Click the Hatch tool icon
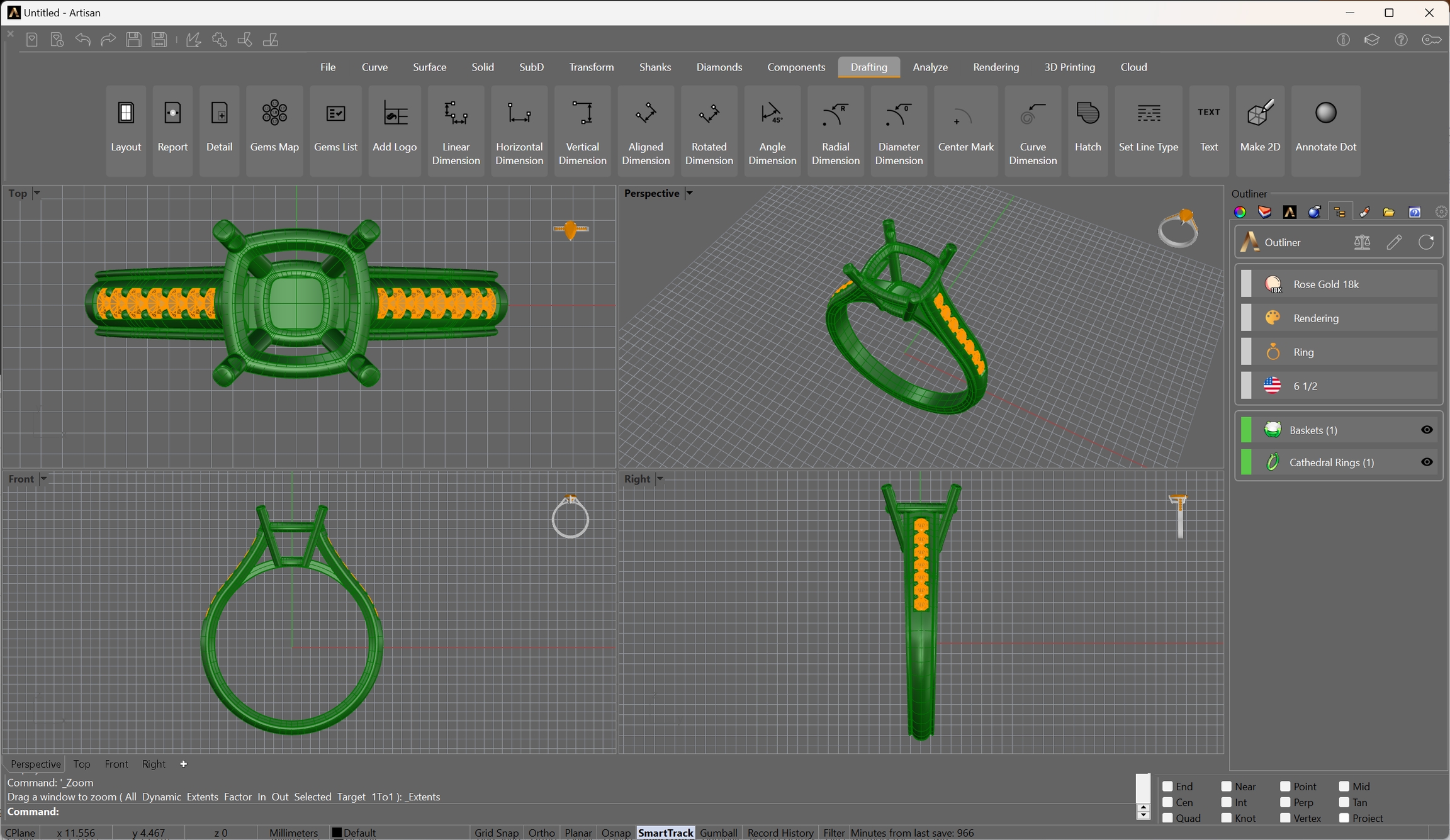Image resolution: width=1450 pixels, height=840 pixels. pos(1087,114)
